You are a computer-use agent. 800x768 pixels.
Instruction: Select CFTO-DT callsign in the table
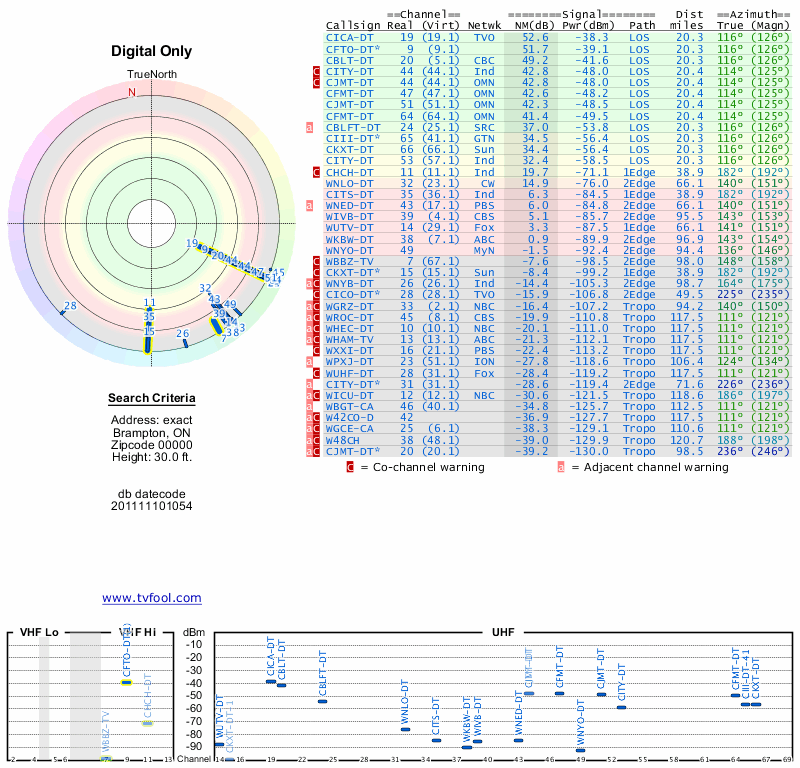point(353,49)
